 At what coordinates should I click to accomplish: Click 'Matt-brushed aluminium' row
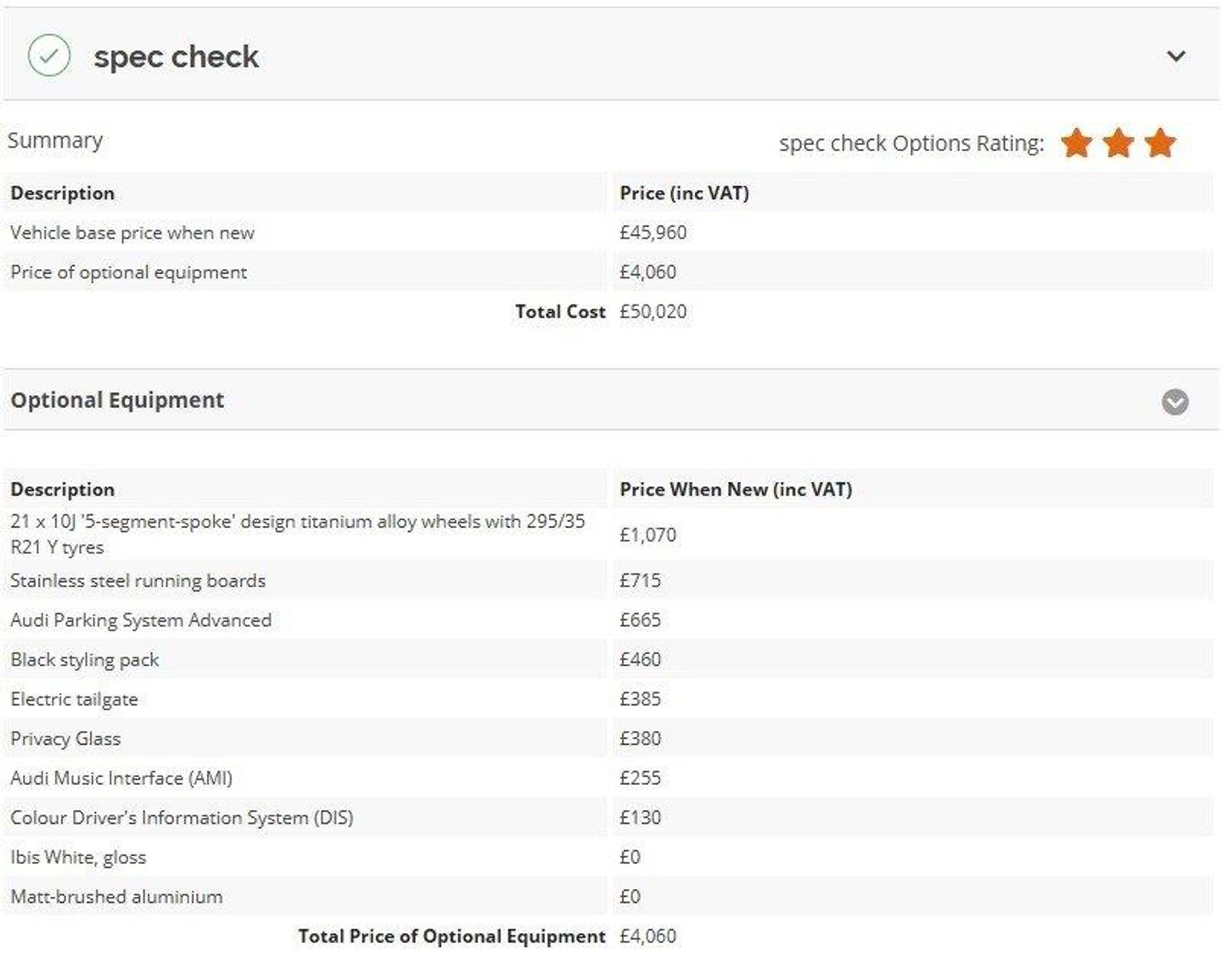pyautogui.click(x=608, y=897)
